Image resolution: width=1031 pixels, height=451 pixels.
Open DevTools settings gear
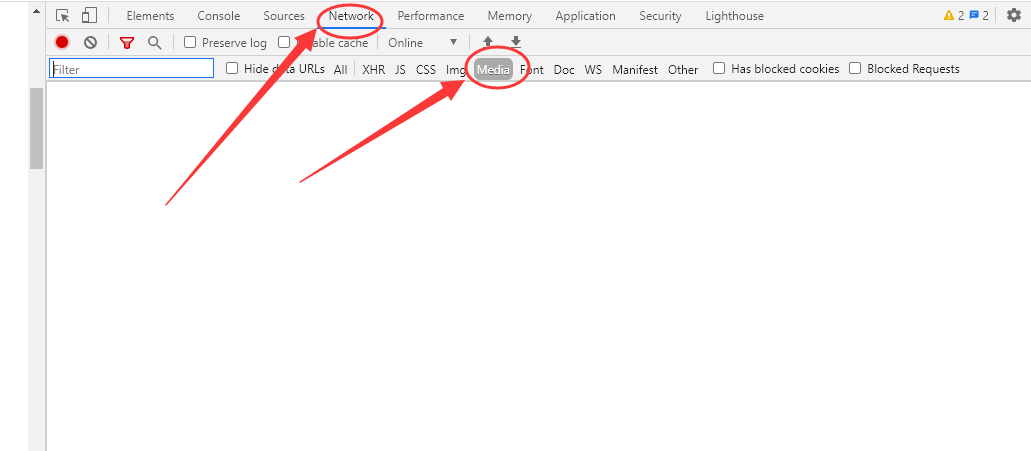[x=1013, y=16]
